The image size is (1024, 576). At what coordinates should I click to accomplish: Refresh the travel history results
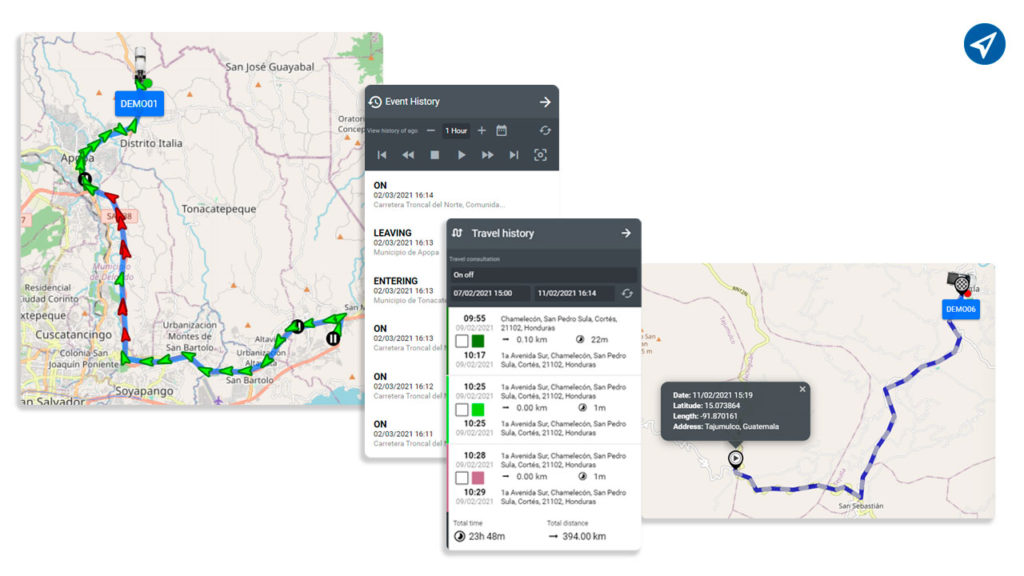click(x=627, y=294)
